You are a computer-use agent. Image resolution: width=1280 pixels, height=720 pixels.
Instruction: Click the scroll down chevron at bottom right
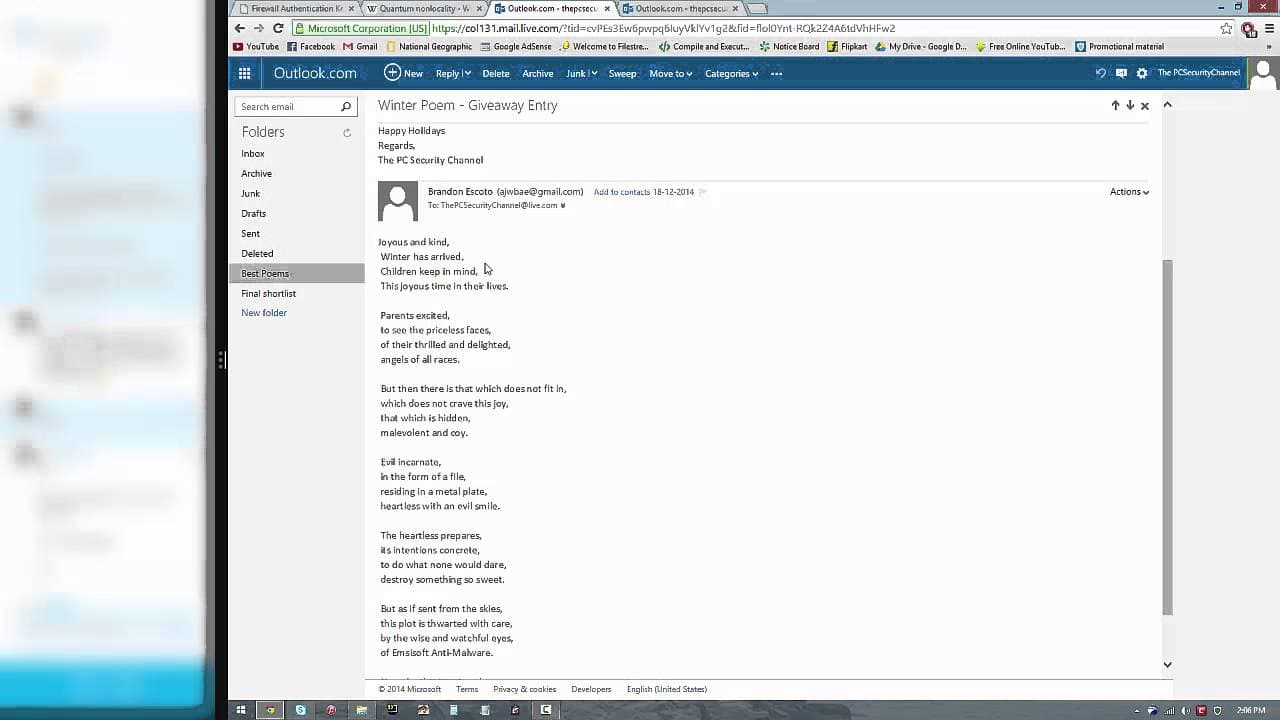[x=1167, y=664]
